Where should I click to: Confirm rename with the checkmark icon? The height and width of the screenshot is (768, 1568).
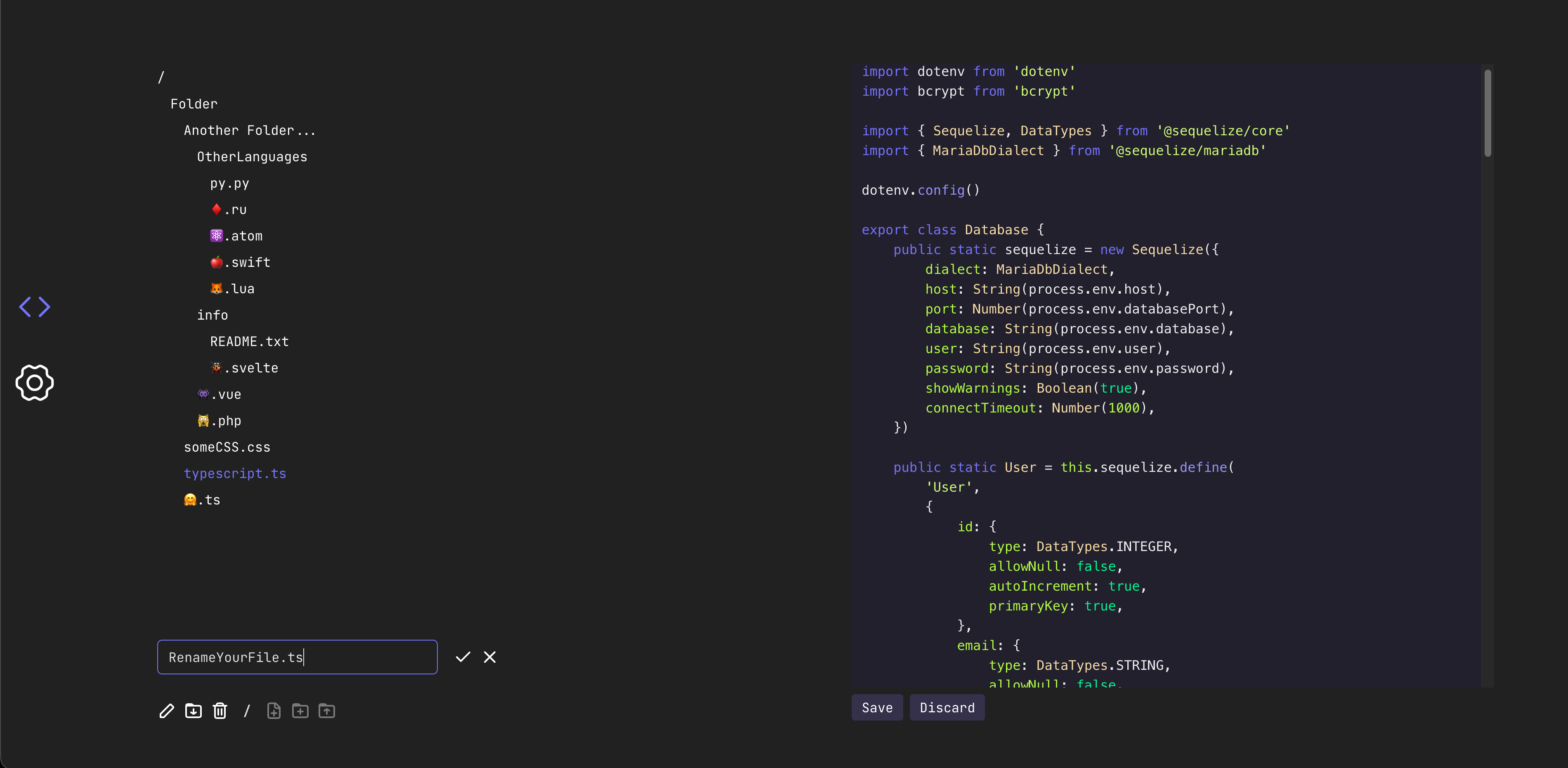(x=463, y=657)
